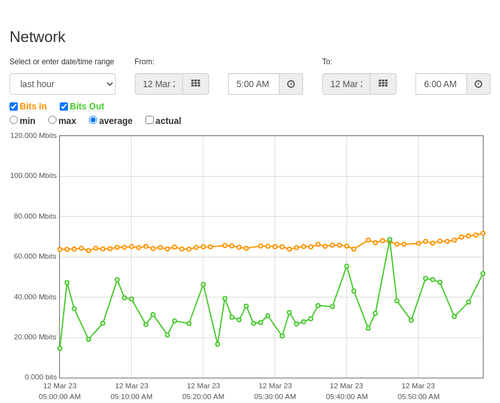Click the 05:20:00 AM x-axis label
The width and height of the screenshot is (500, 403).
[203, 397]
